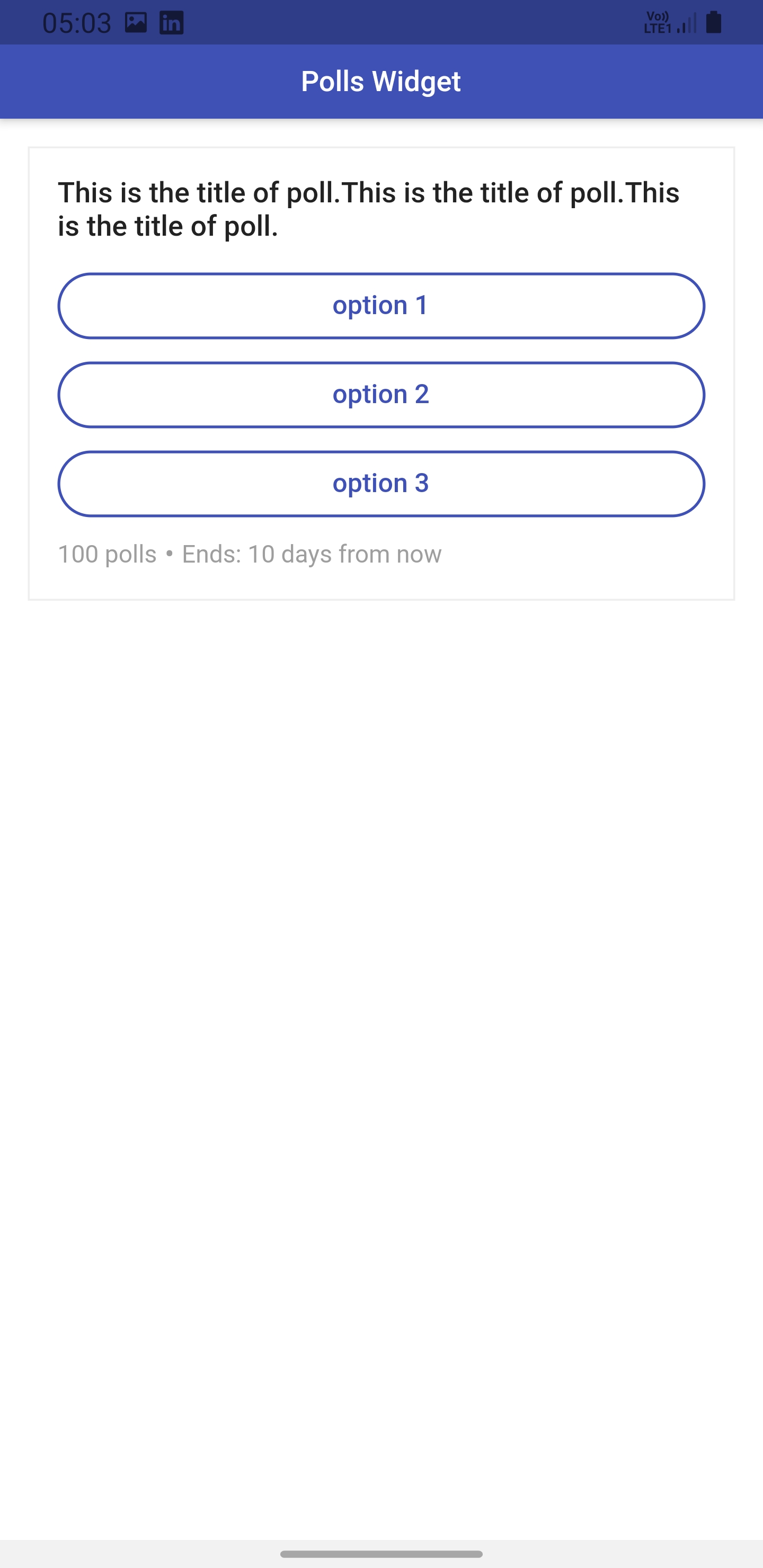The width and height of the screenshot is (763, 1568).
Task: Choose option 1 in the poll
Action: pos(381,306)
